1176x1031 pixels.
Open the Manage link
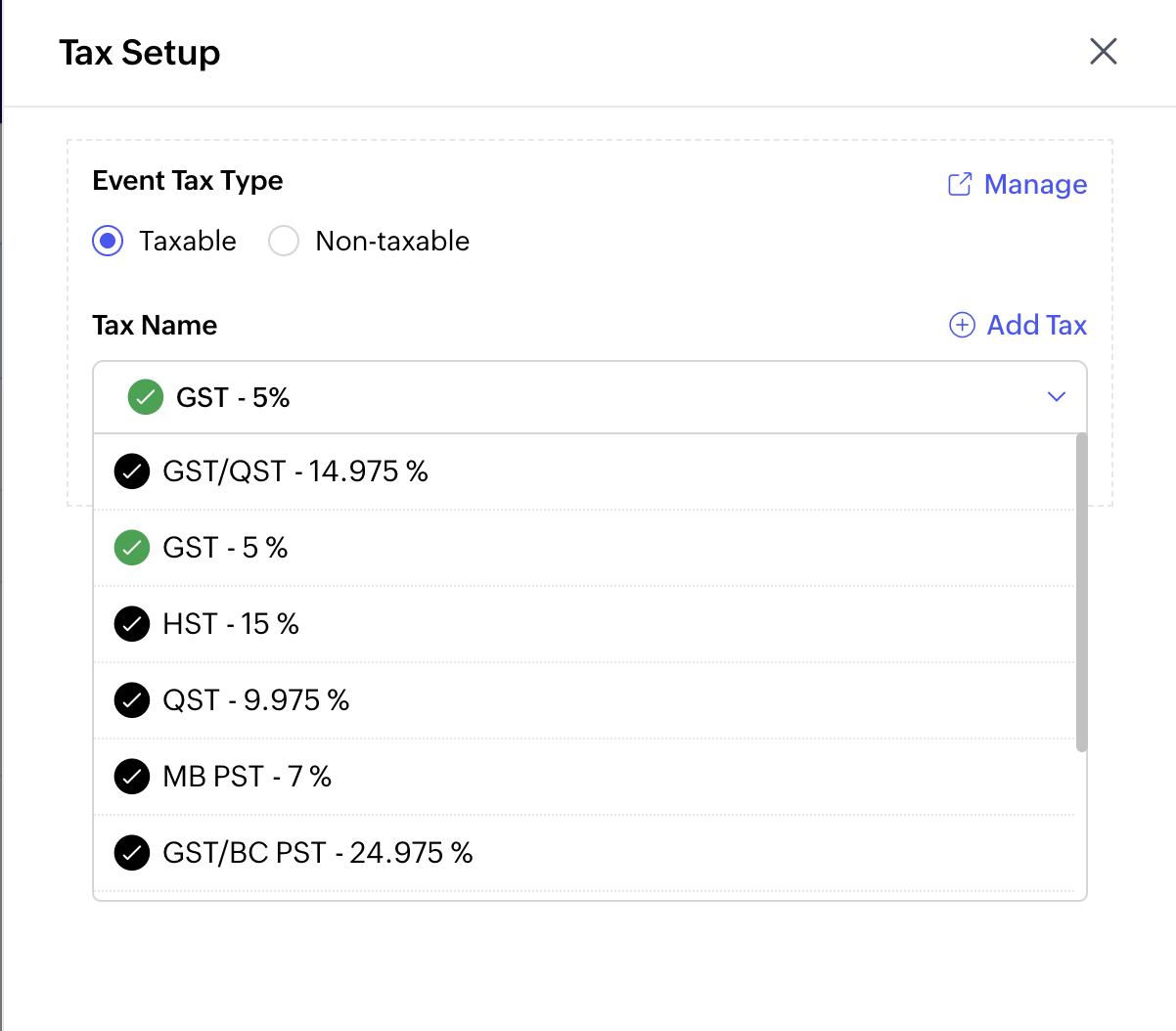click(1035, 184)
